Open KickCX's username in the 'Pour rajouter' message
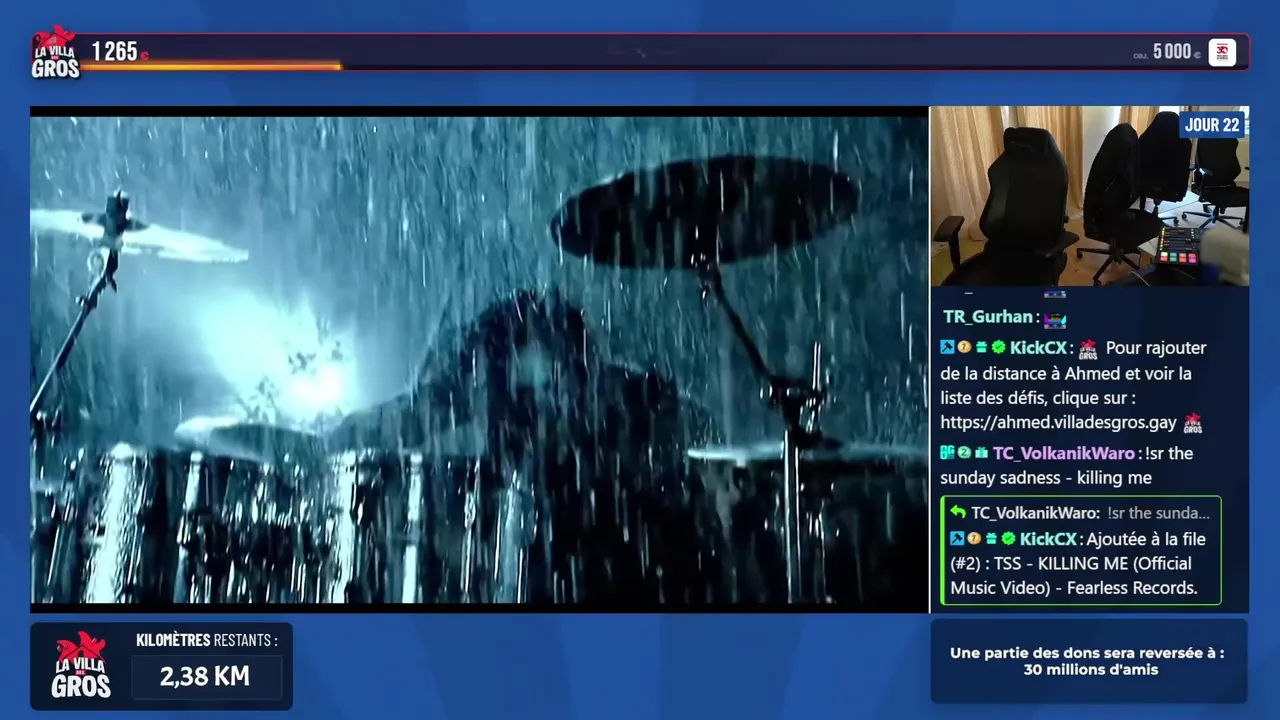Screen dimensions: 1280x720 point(1038,348)
